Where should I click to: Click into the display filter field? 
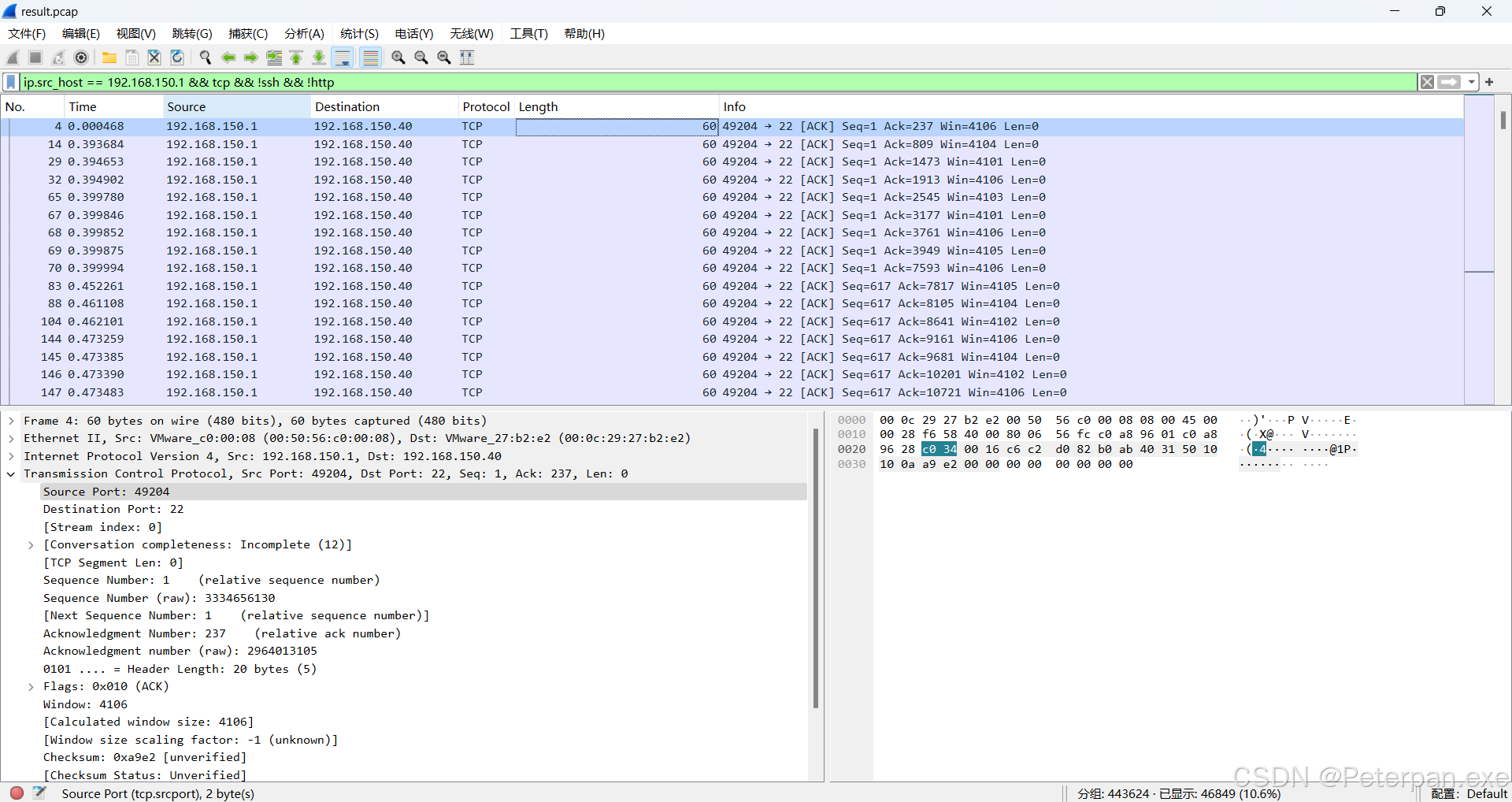pos(718,82)
